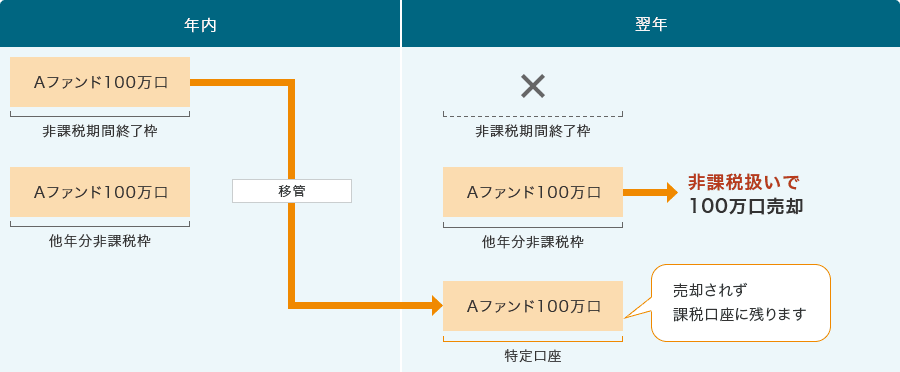Click the gray X mark under 翌年

click(x=533, y=87)
